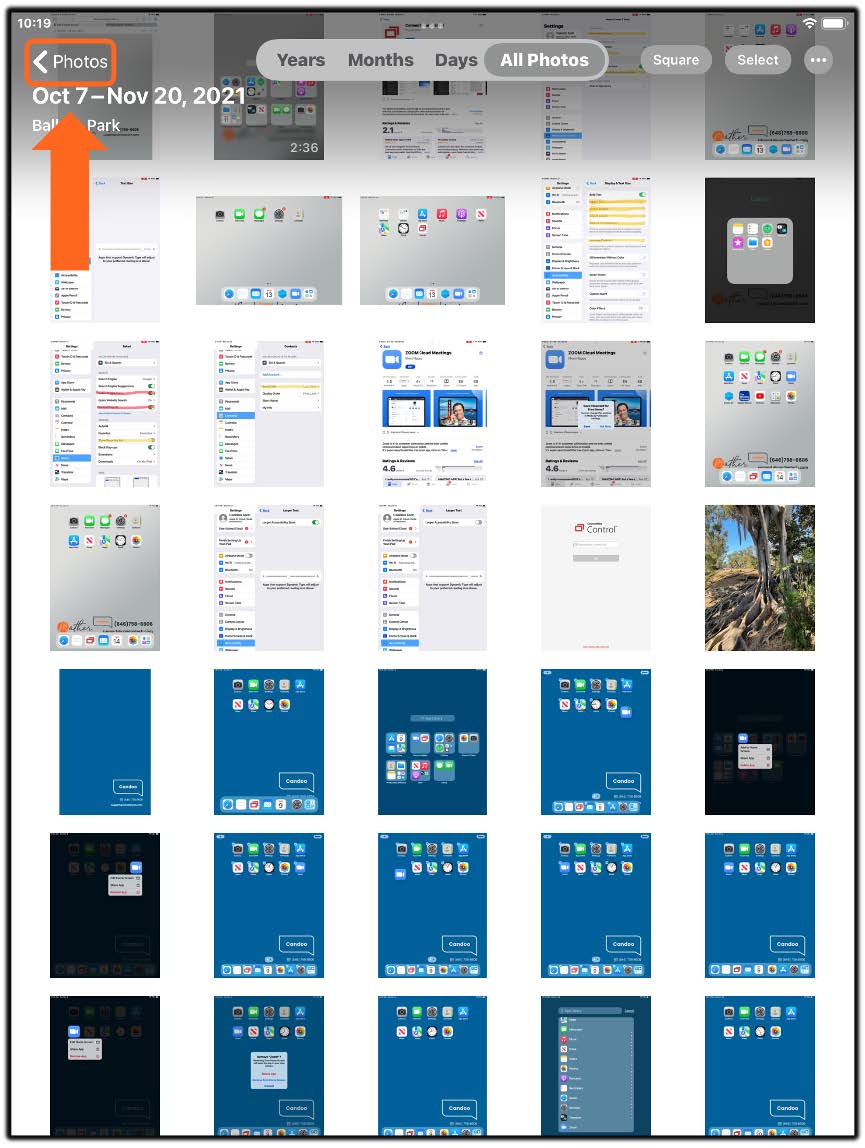
Task: Open the blue screenshot with remove-app dialog
Action: click(x=269, y=1065)
